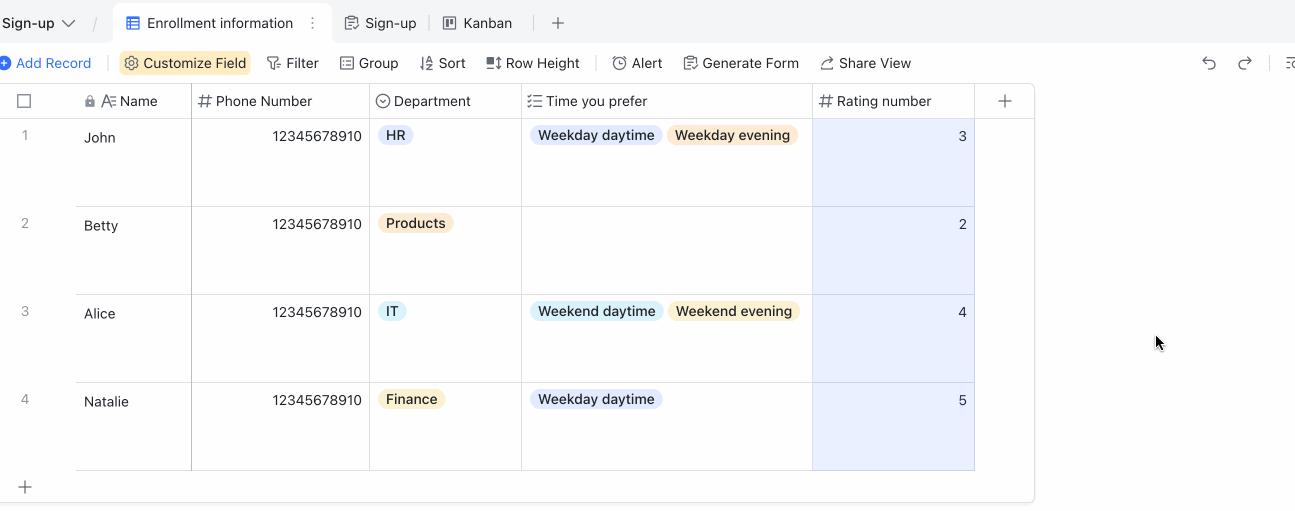The height and width of the screenshot is (511, 1295).
Task: Add a new view tab with plus
Action: (558, 23)
